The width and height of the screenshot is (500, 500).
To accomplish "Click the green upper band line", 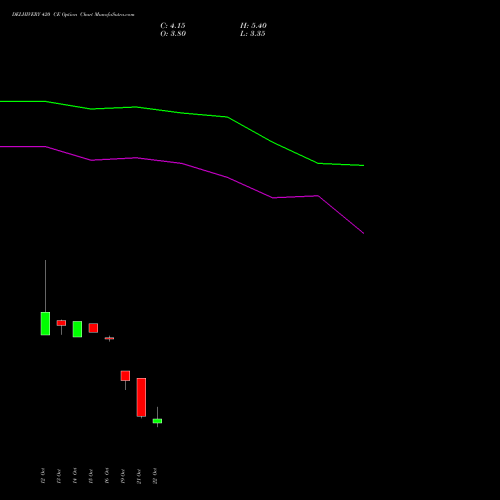I will 182,113.
